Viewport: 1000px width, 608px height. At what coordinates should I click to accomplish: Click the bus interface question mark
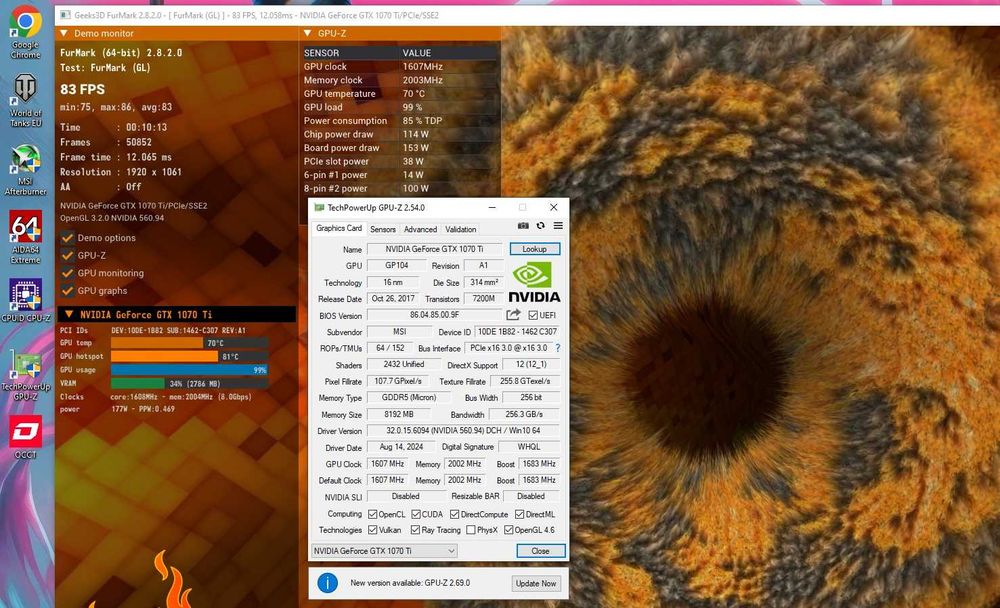(x=558, y=348)
